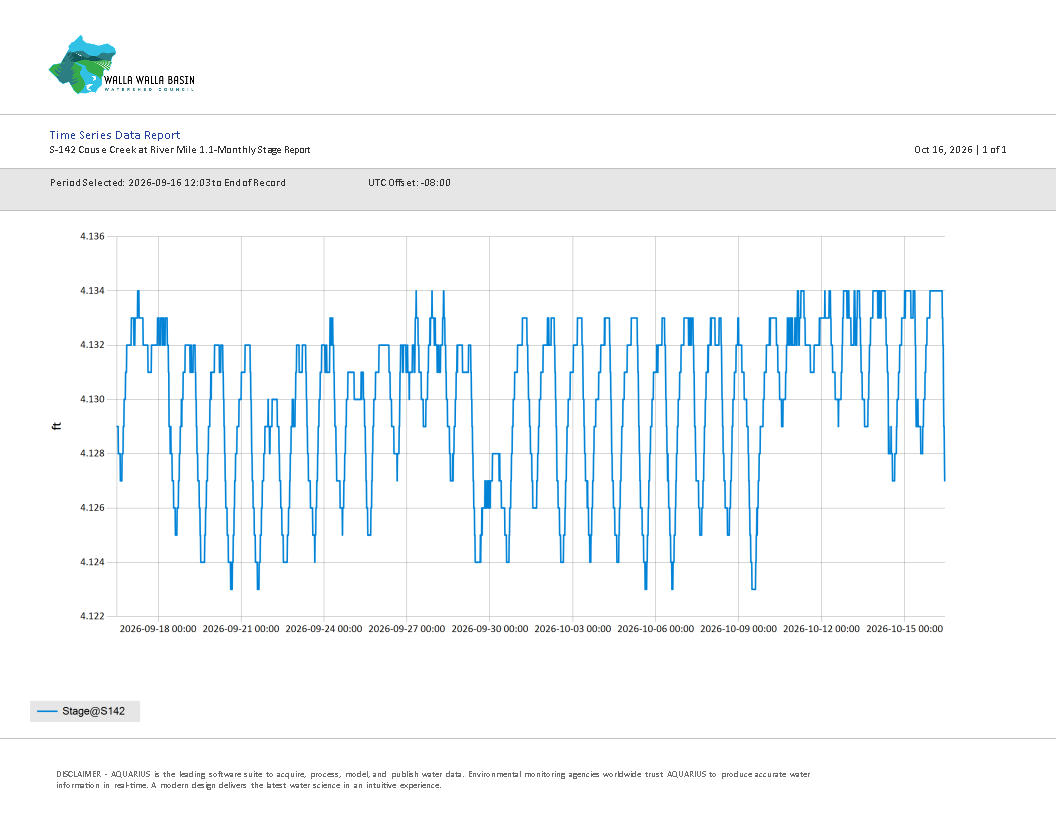The image size is (1056, 816).
Task: Click the 2026-09-18 00:00 axis label
Action: tap(158, 629)
